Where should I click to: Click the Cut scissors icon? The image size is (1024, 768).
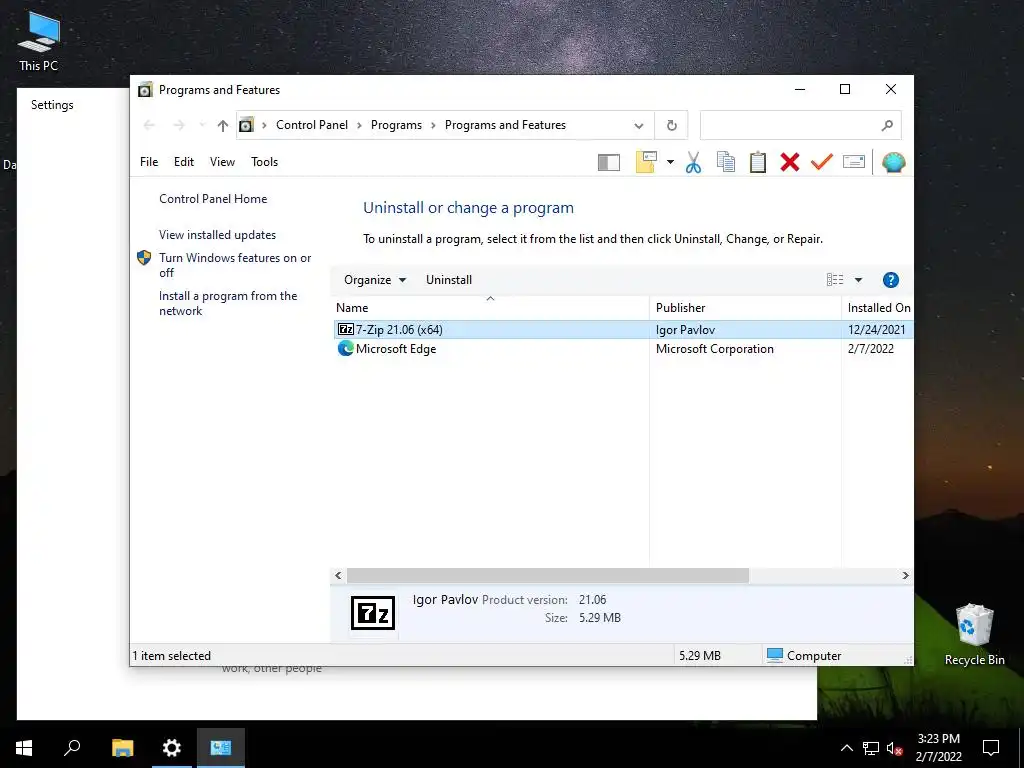[693, 162]
